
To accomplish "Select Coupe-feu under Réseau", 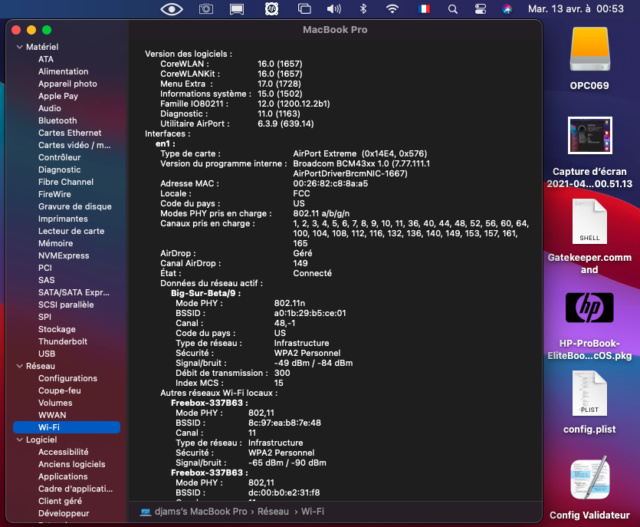I will click(x=60, y=391).
